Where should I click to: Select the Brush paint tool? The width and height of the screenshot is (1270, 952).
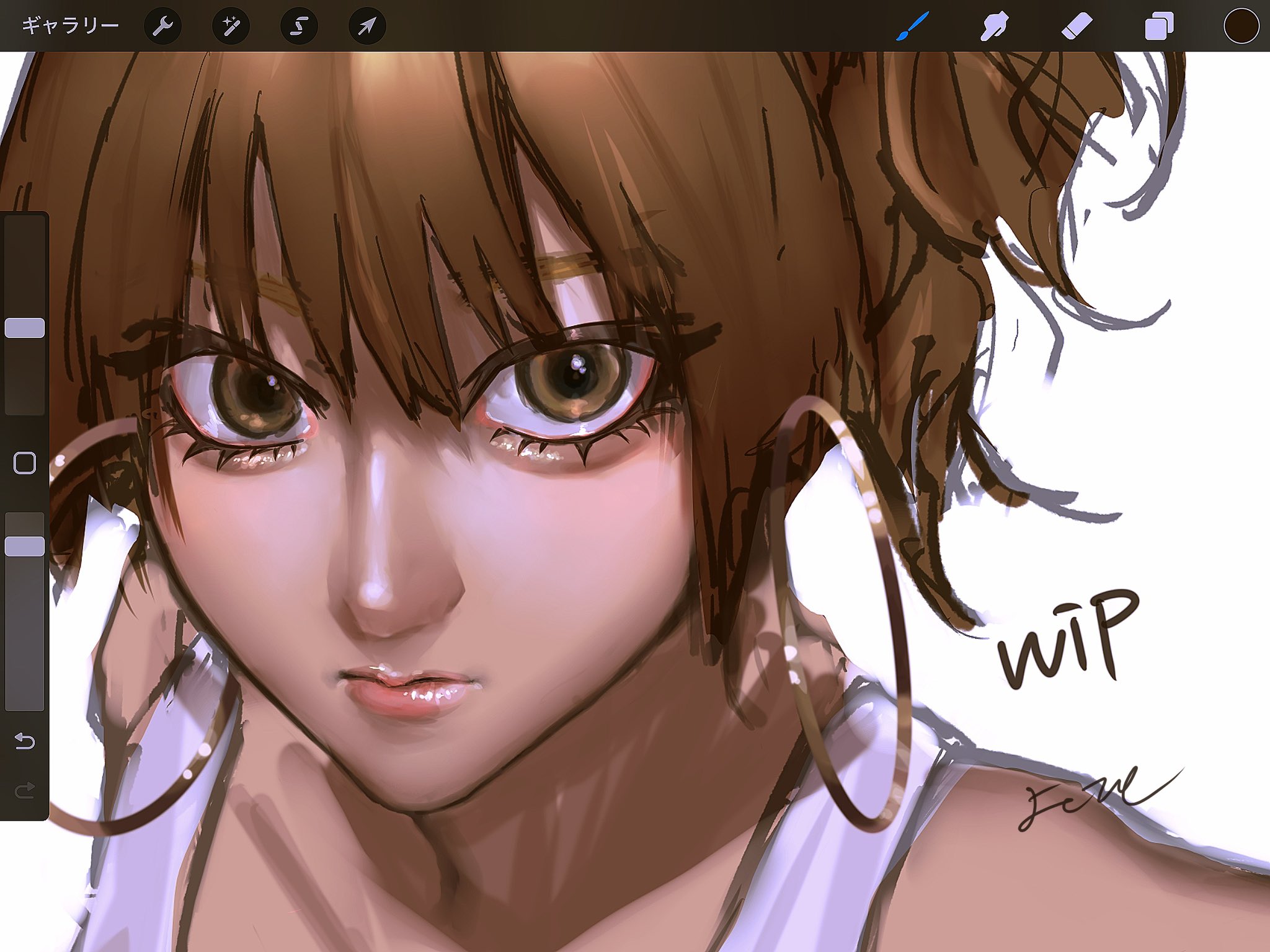point(912,26)
